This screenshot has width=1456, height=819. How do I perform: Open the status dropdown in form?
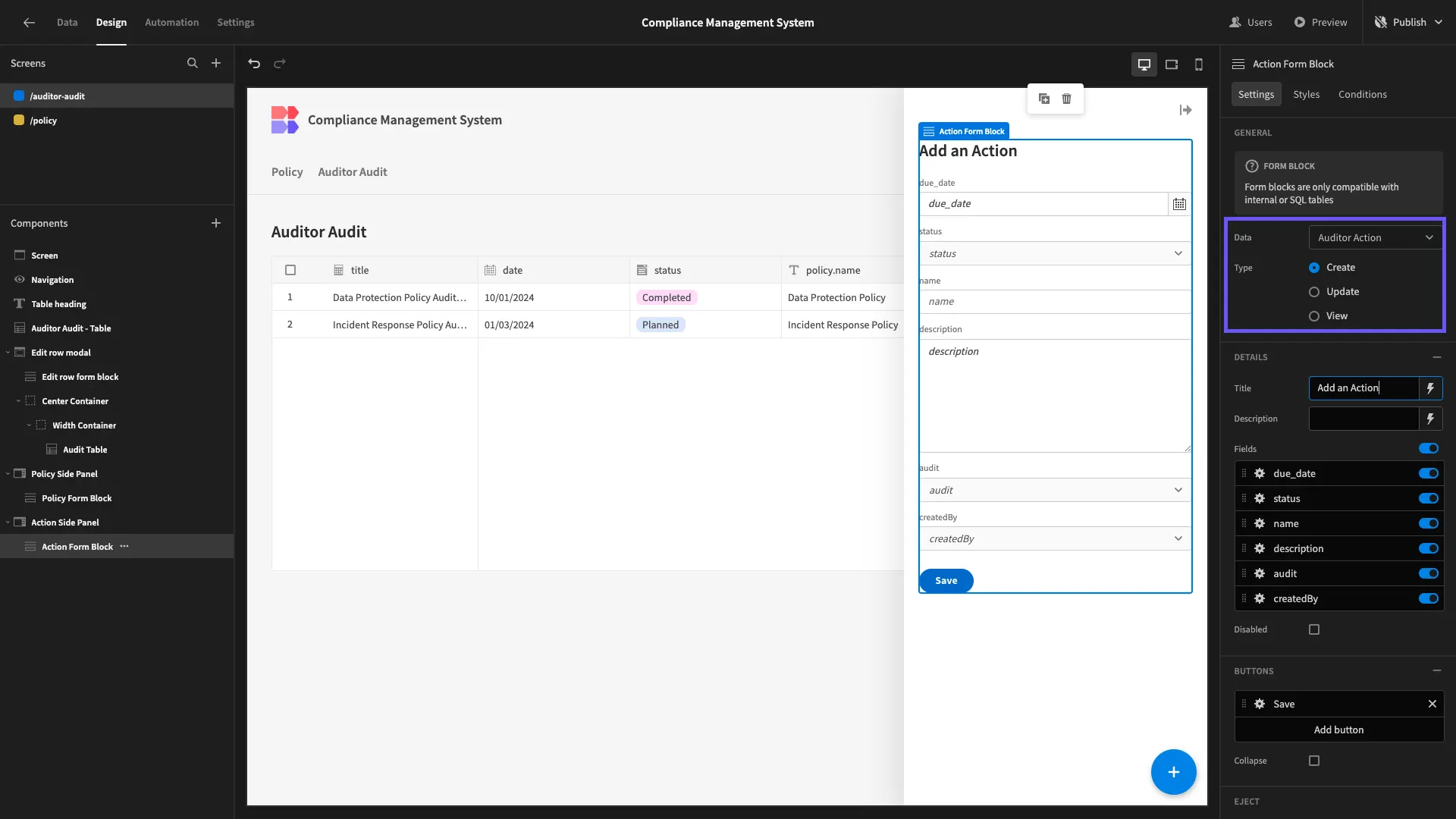coord(1055,253)
